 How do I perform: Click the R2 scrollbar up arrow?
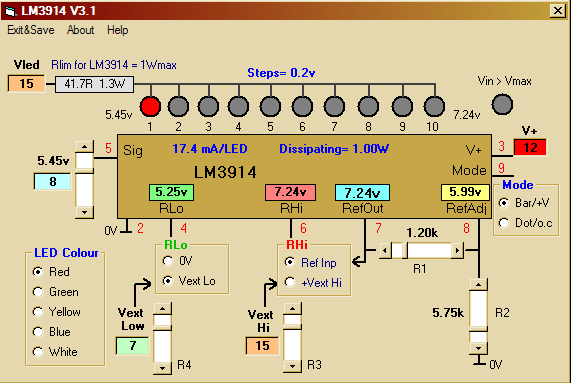(479, 285)
